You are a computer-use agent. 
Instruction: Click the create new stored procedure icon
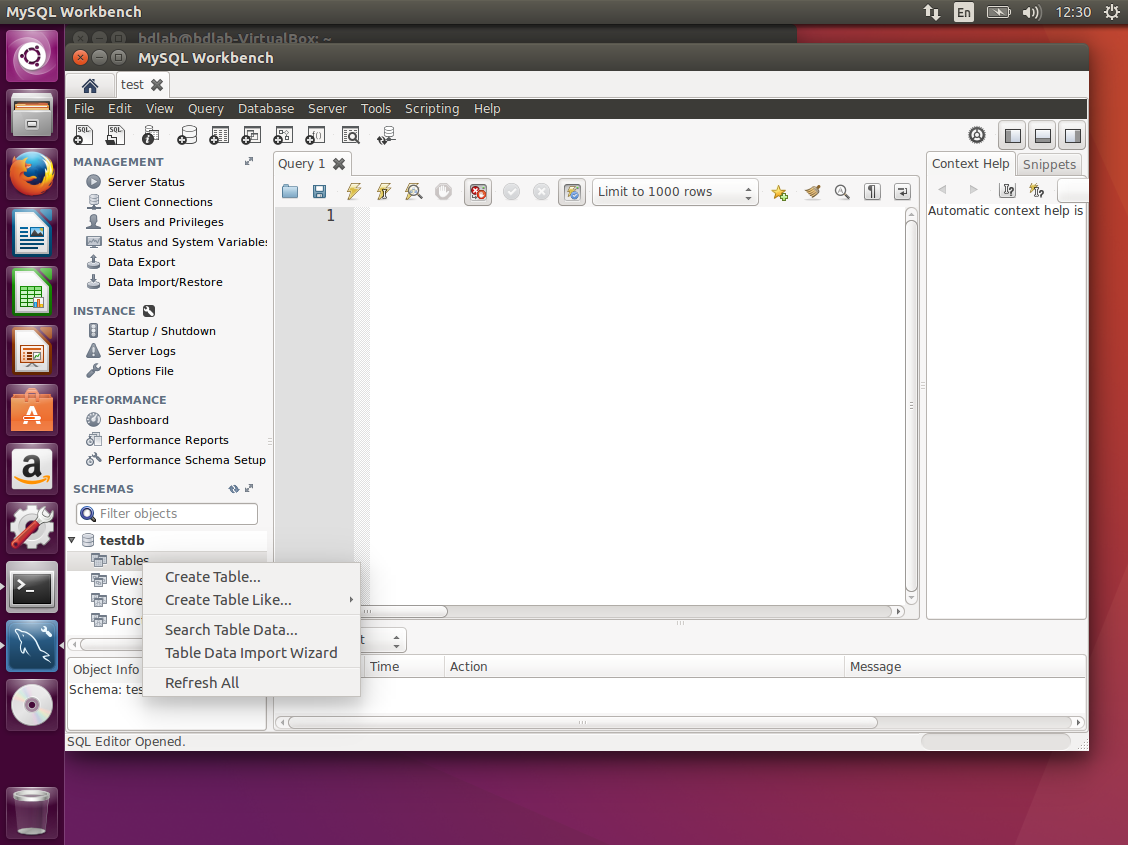tap(283, 135)
